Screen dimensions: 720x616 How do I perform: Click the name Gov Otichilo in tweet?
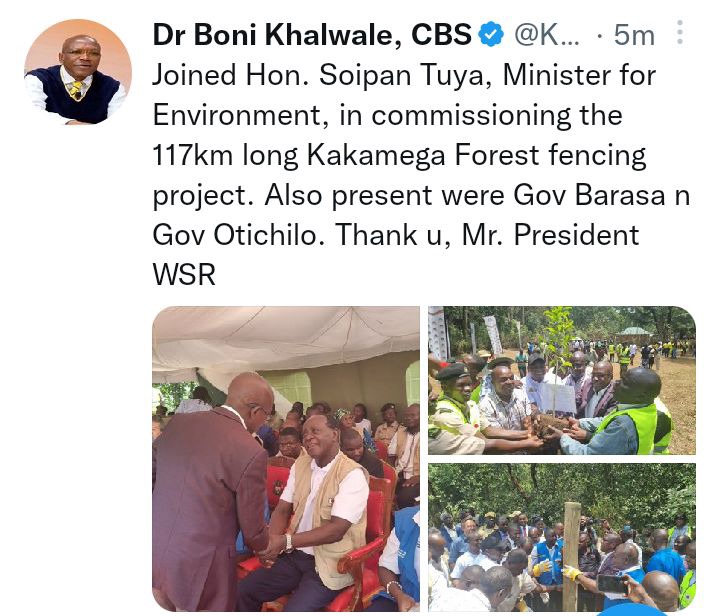(x=238, y=235)
